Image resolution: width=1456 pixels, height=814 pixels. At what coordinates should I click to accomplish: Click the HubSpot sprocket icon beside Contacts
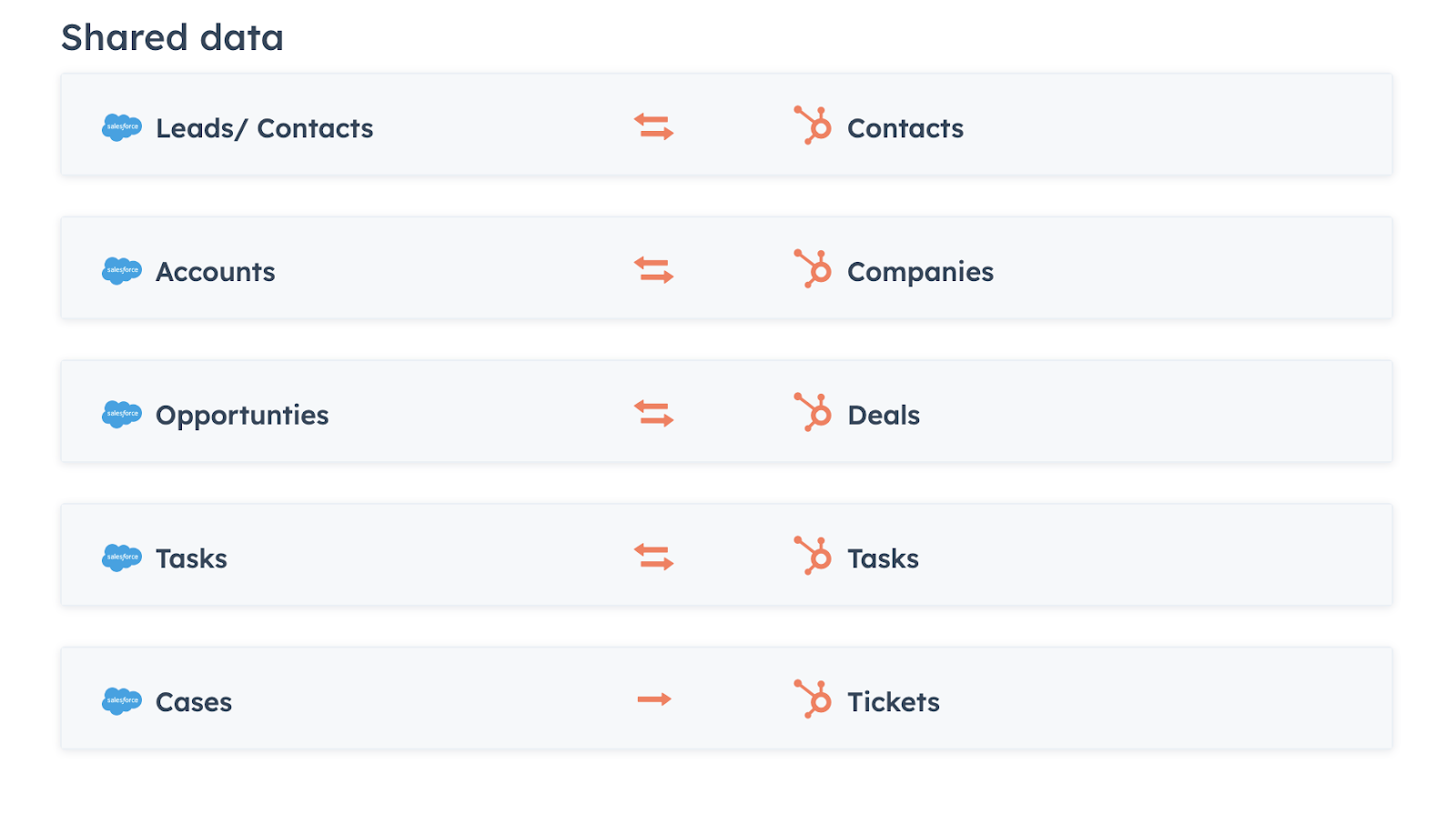tap(813, 126)
